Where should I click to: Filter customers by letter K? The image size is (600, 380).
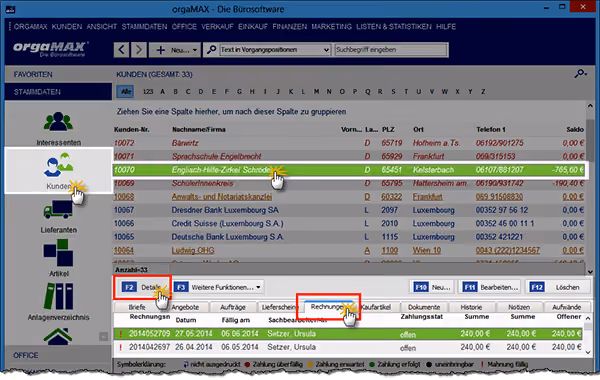click(x=291, y=91)
